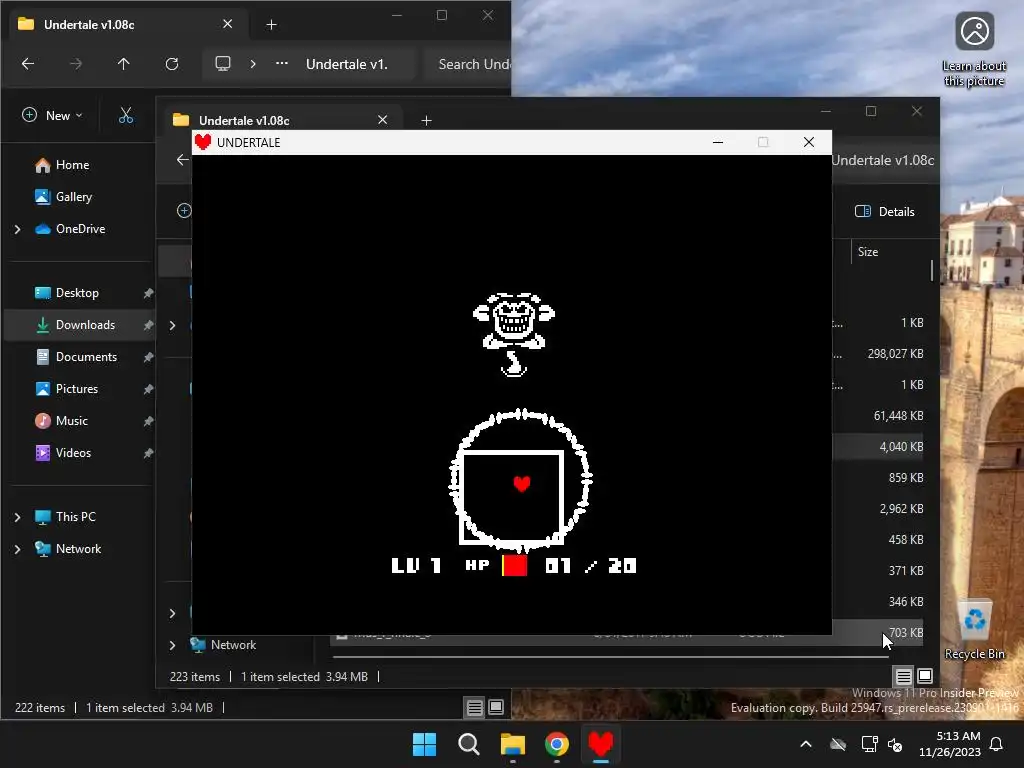Viewport: 1024px width, 768px height.
Task: Expand Network node in rear navigation pane
Action: coord(18,549)
